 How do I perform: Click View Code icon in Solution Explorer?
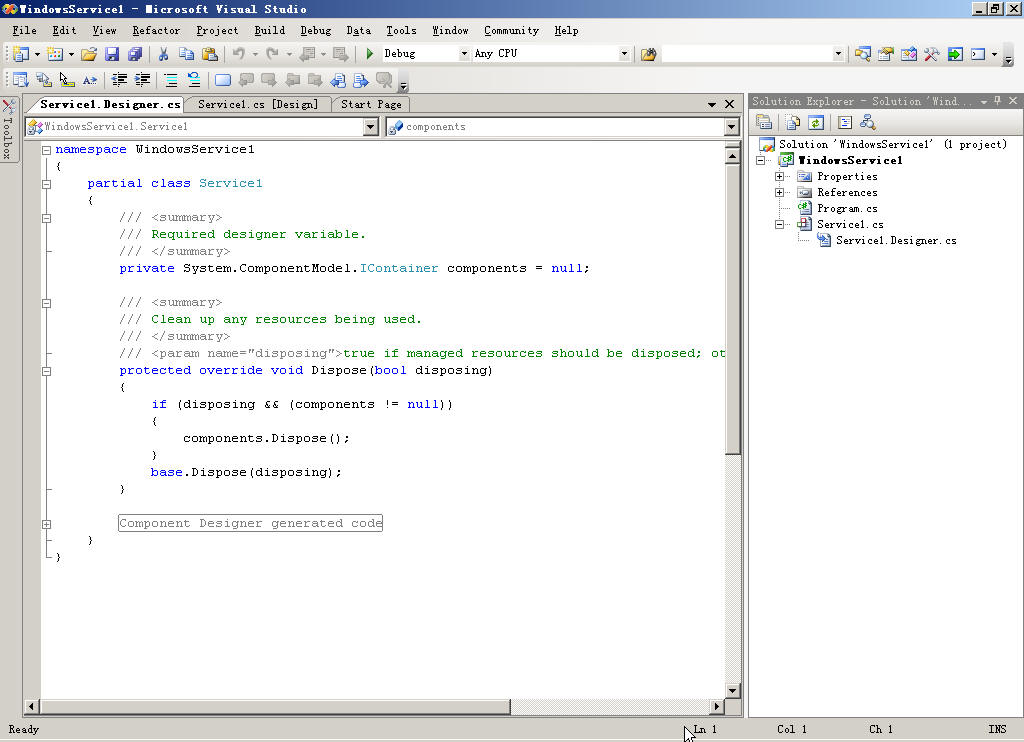click(844, 122)
